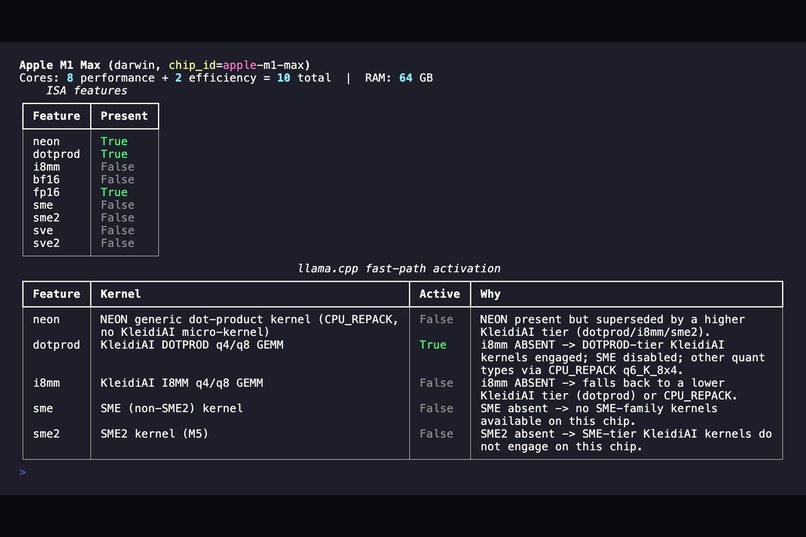
Task: Click 'sme' in ISA features table
Action: click(x=43, y=205)
